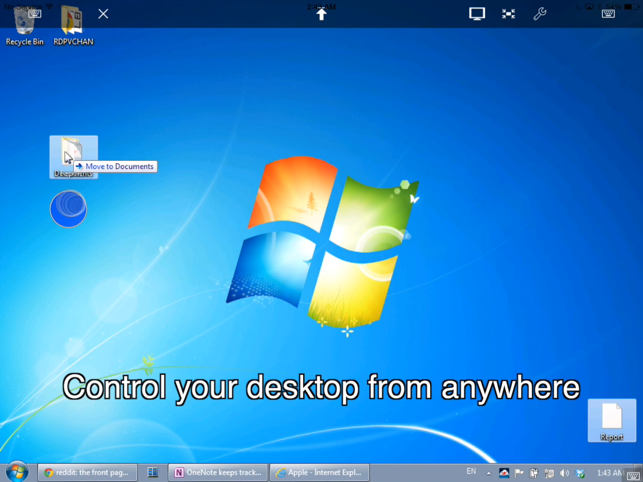
Task: Open the wrench settings icon
Action: click(540, 14)
